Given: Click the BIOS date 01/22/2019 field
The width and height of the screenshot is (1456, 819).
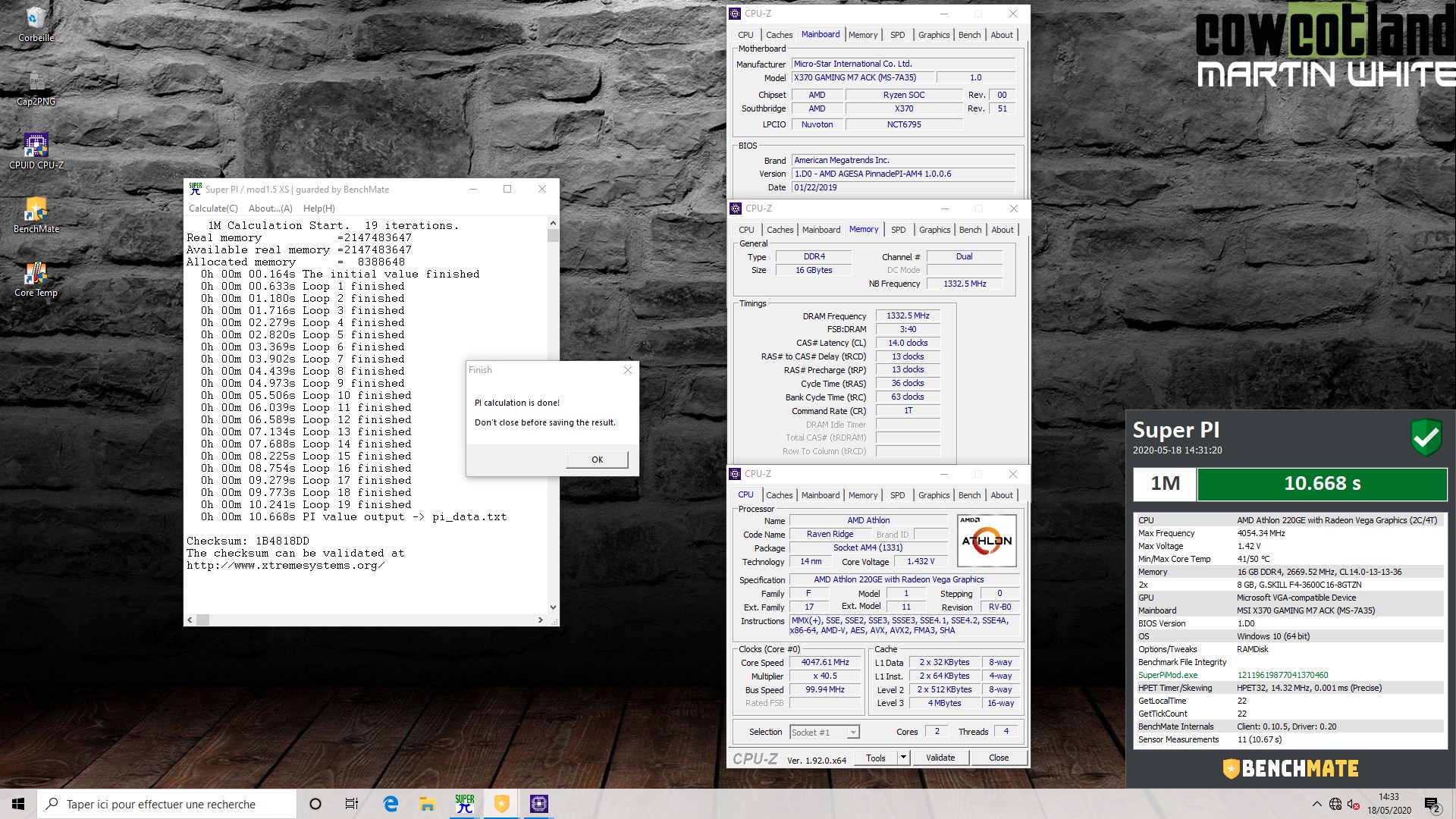Looking at the screenshot, I should click(x=903, y=187).
